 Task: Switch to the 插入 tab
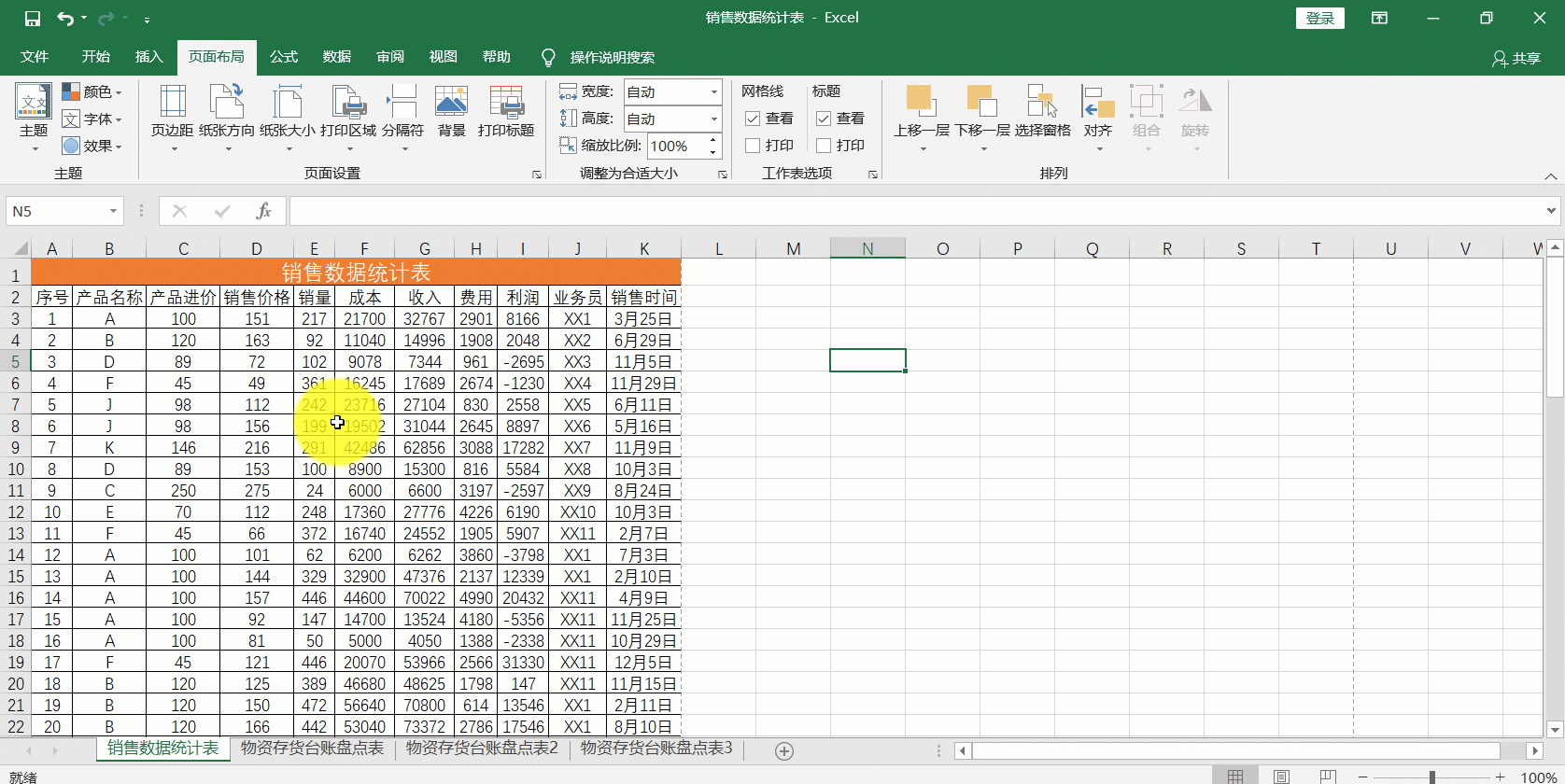click(149, 57)
